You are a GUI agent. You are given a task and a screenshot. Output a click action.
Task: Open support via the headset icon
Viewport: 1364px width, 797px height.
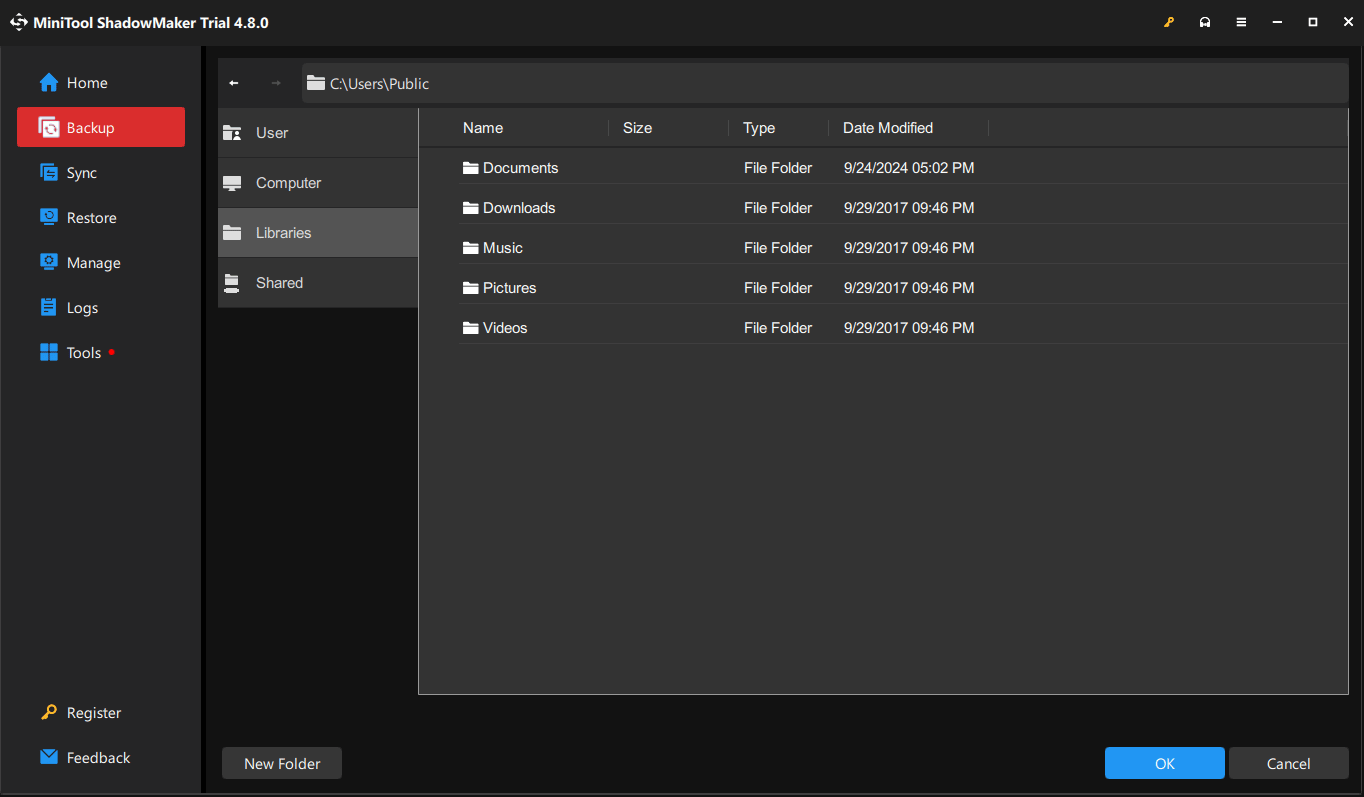tap(1205, 21)
